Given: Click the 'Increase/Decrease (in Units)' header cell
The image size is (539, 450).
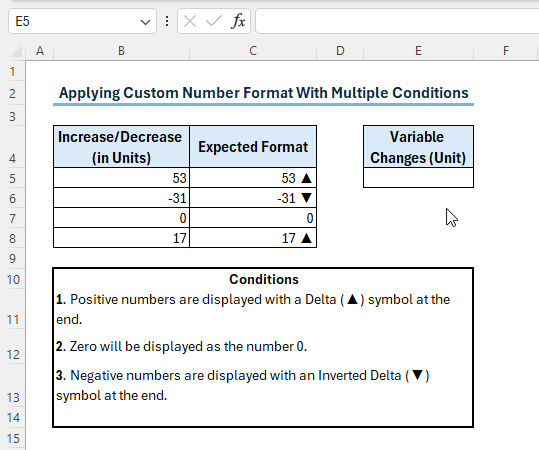Looking at the screenshot, I should tap(121, 147).
